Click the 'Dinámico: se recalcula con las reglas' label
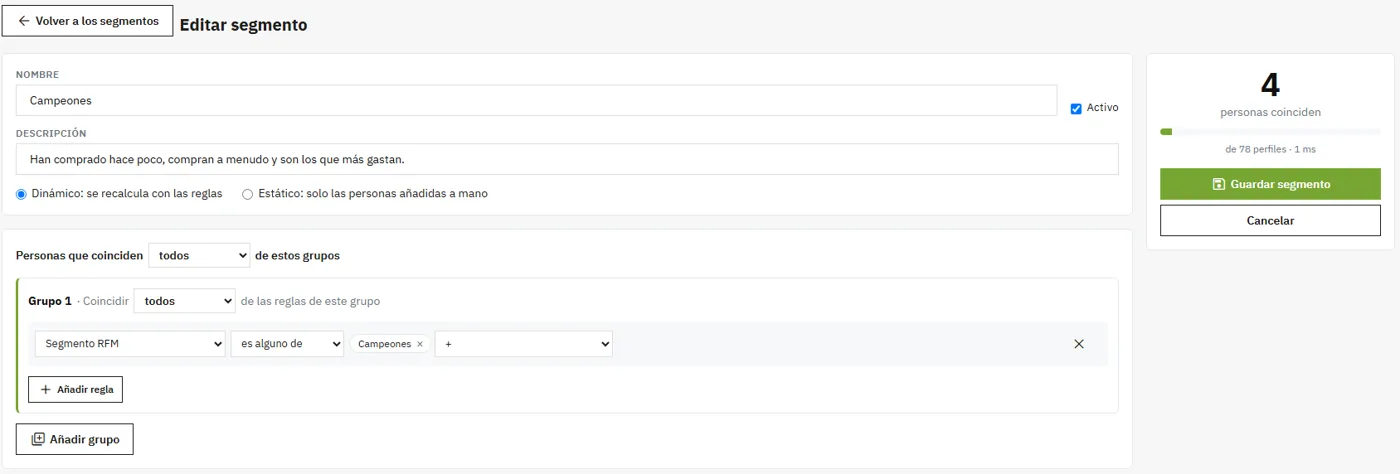1400x474 pixels. coord(127,194)
